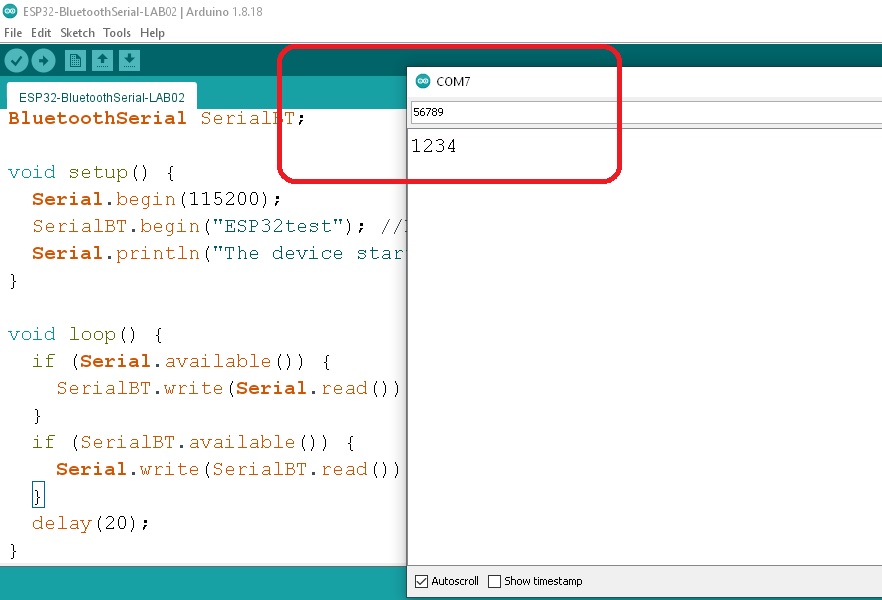The image size is (882, 600).
Task: Click the if (SerialBT.available()) line
Action: (193, 442)
